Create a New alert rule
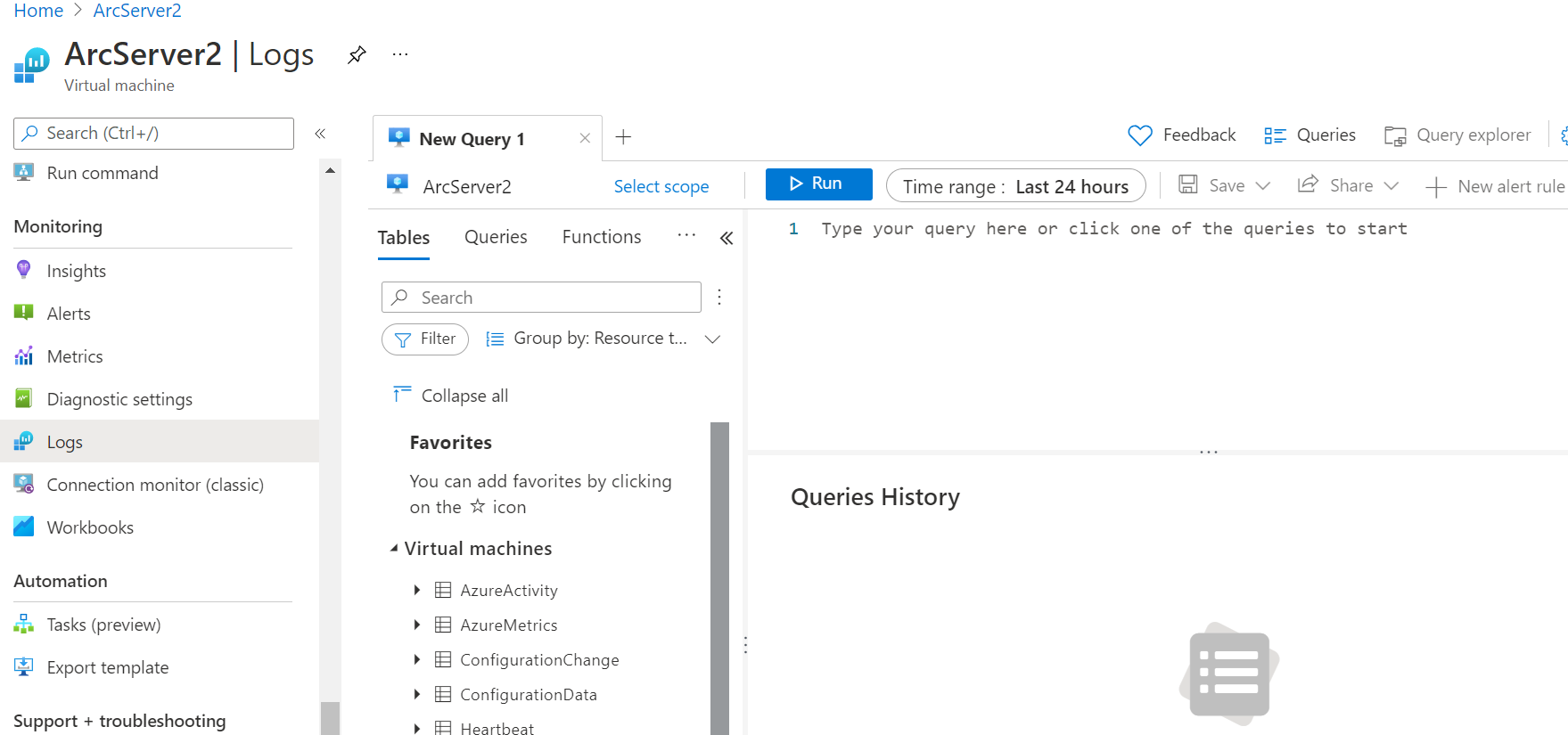Screen dimensions: 1568x735 [x=1495, y=186]
